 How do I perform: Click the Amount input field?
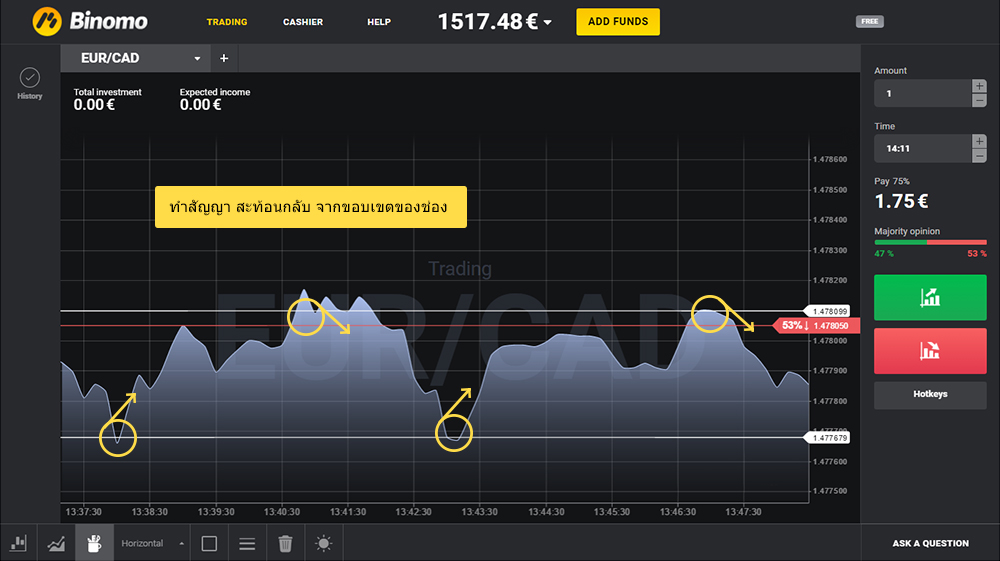click(921, 93)
